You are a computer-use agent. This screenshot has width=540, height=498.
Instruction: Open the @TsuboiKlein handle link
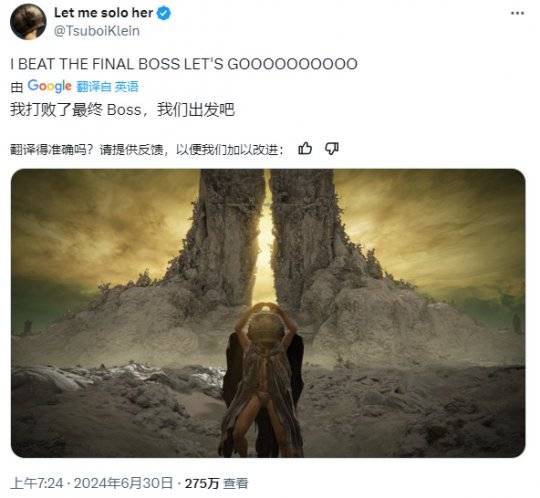[x=97, y=31]
